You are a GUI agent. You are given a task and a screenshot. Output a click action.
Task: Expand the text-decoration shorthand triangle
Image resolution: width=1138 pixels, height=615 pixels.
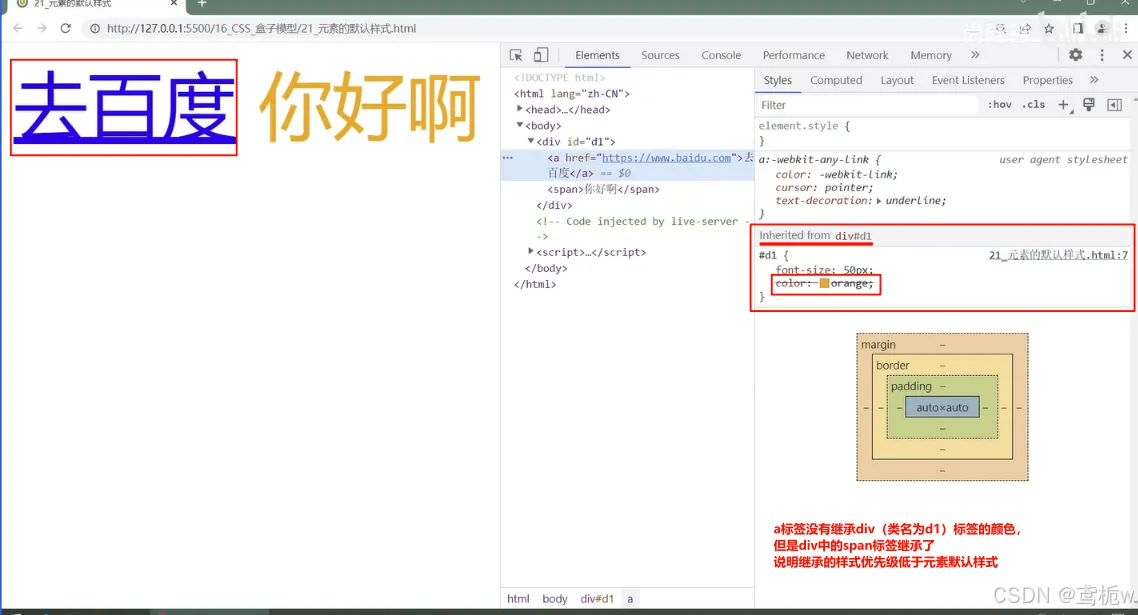[879, 201]
